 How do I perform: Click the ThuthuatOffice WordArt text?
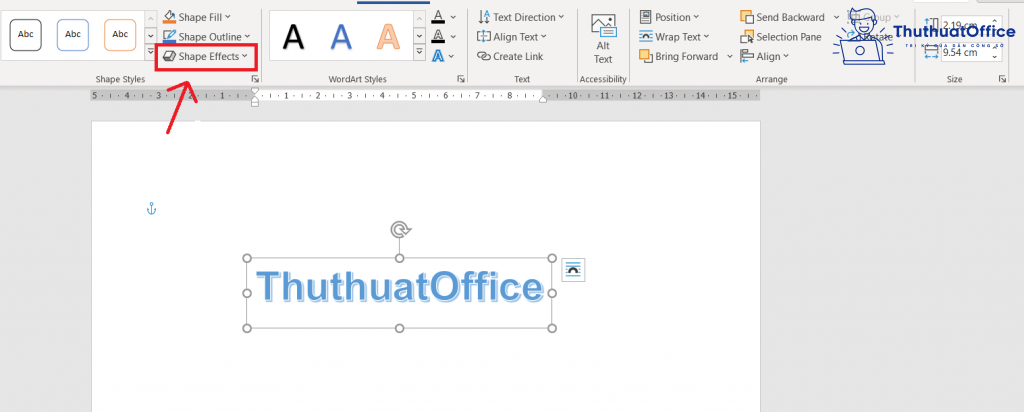400,287
